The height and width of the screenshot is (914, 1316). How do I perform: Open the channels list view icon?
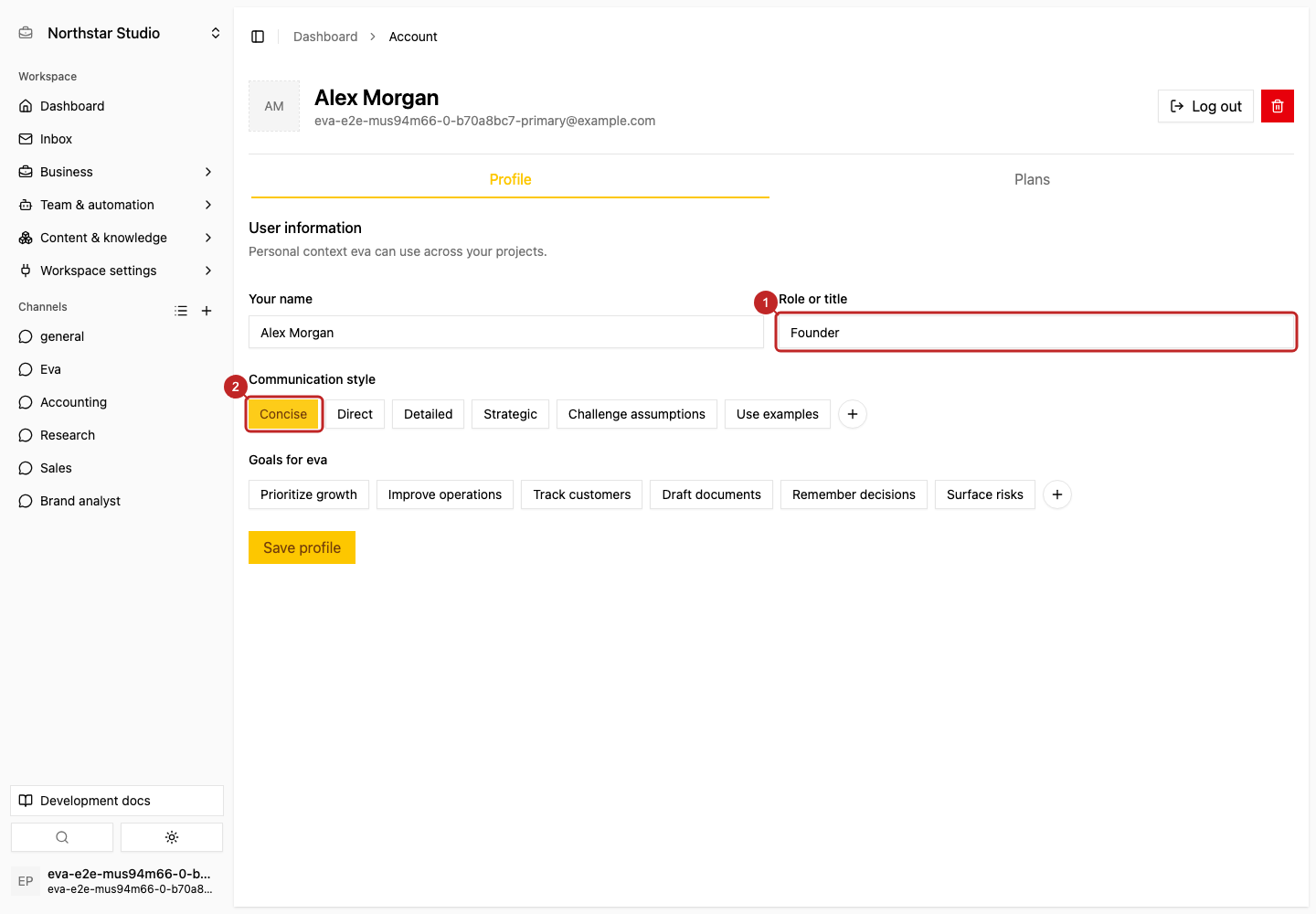181,311
